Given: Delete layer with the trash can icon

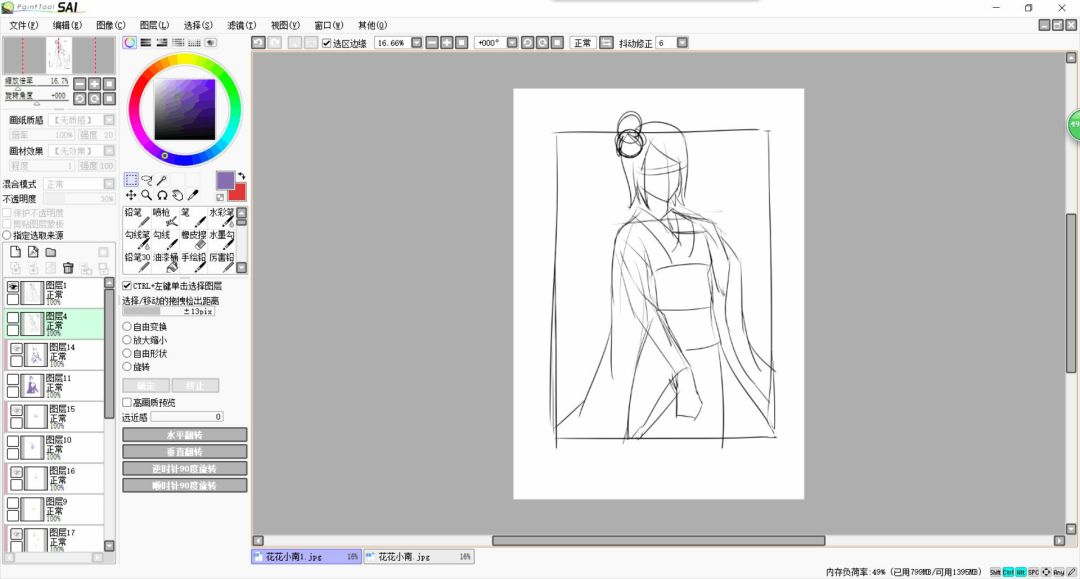Looking at the screenshot, I should (x=68, y=268).
